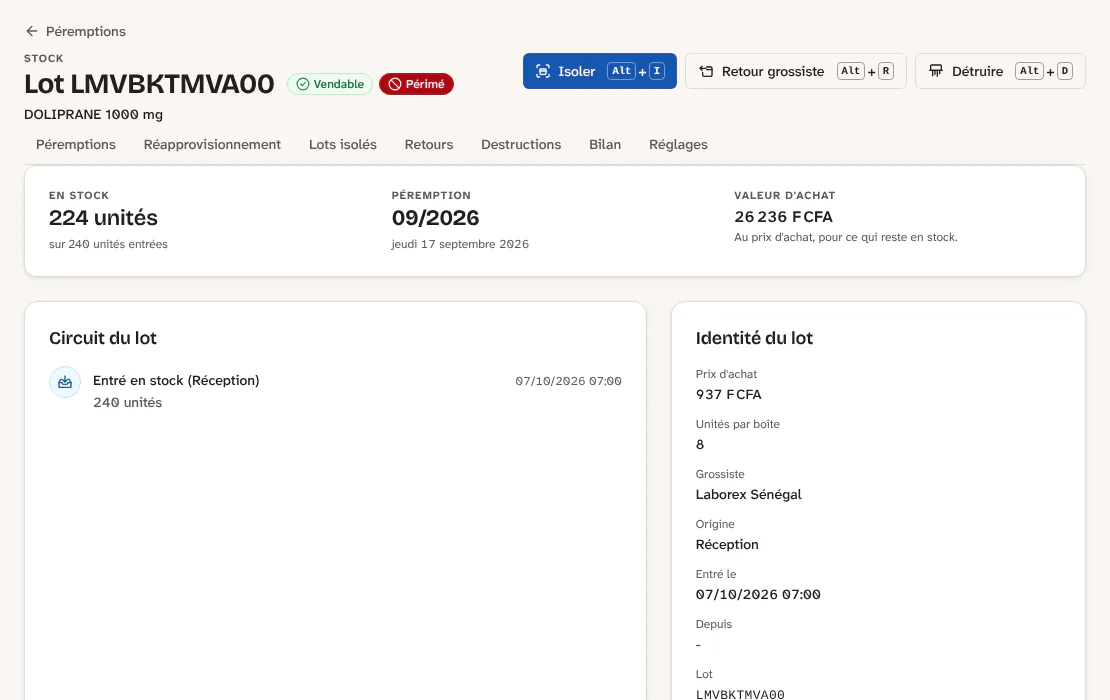Show the Bilan tab
Image resolution: width=1110 pixels, height=700 pixels.
click(605, 144)
